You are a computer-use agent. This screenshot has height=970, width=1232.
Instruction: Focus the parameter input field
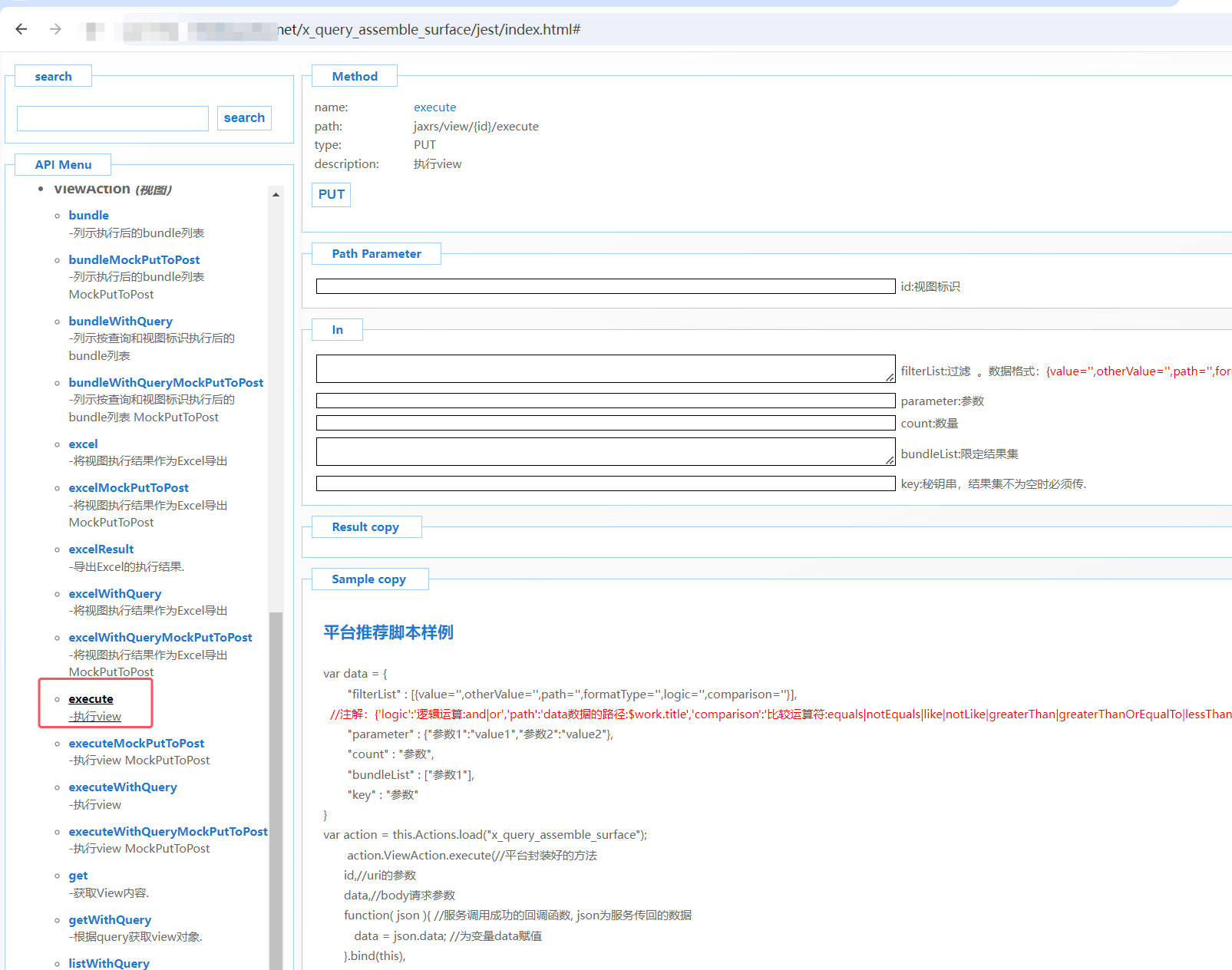[x=606, y=401]
